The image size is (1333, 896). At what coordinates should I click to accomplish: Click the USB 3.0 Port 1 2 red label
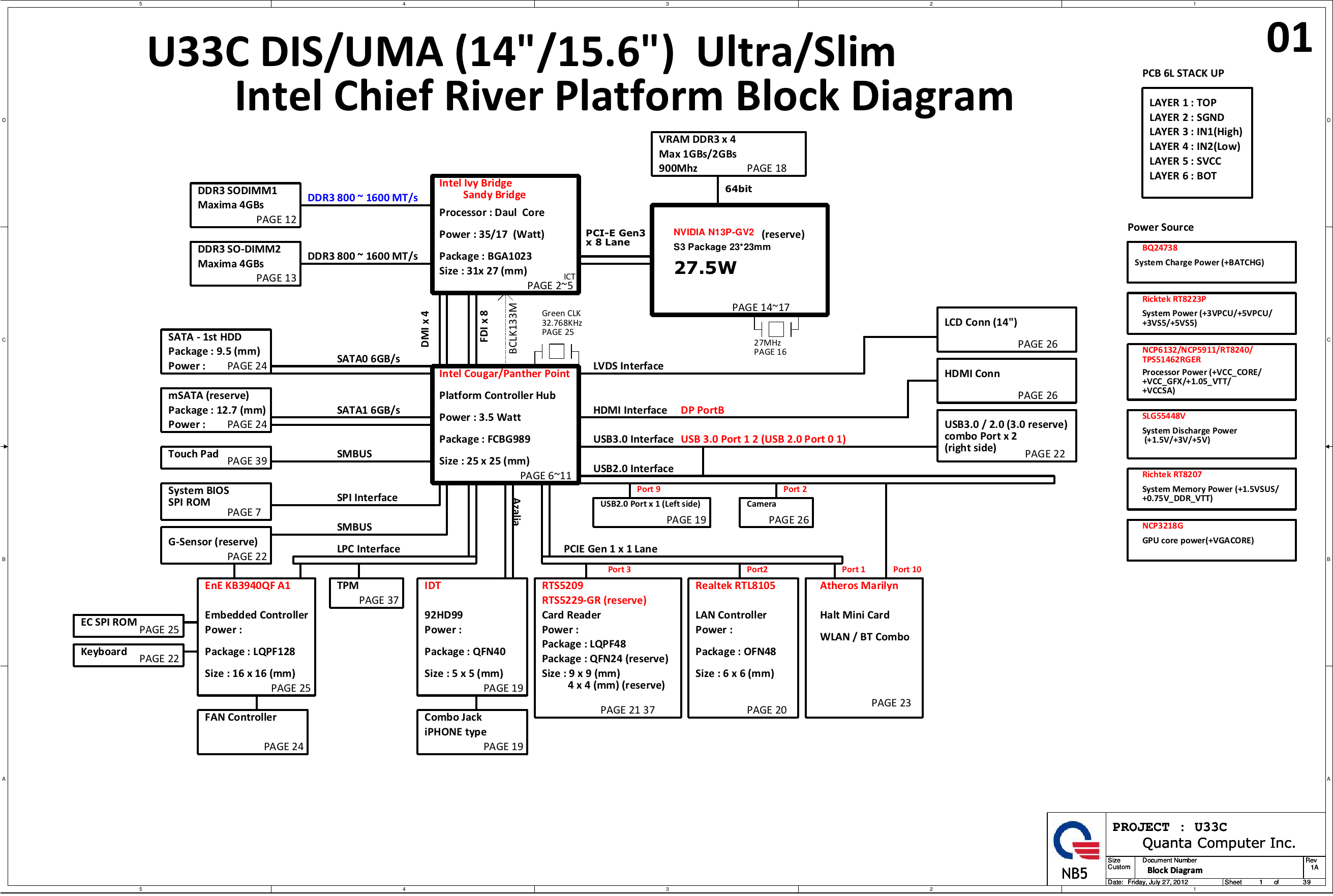(763, 439)
